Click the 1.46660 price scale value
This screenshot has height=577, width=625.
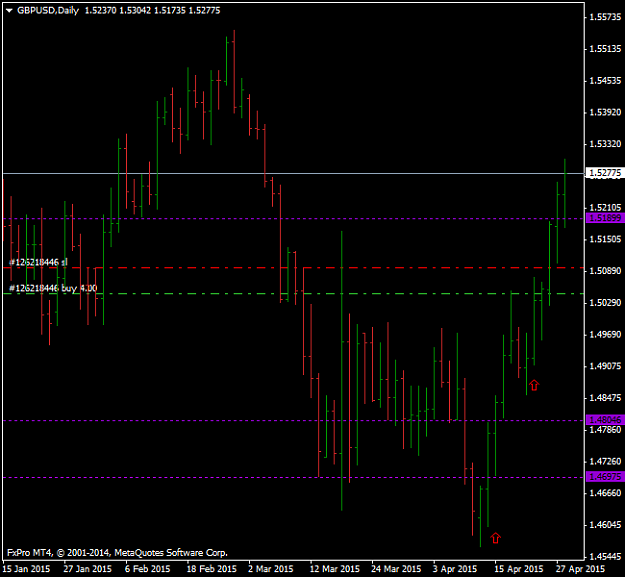pyautogui.click(x=605, y=493)
